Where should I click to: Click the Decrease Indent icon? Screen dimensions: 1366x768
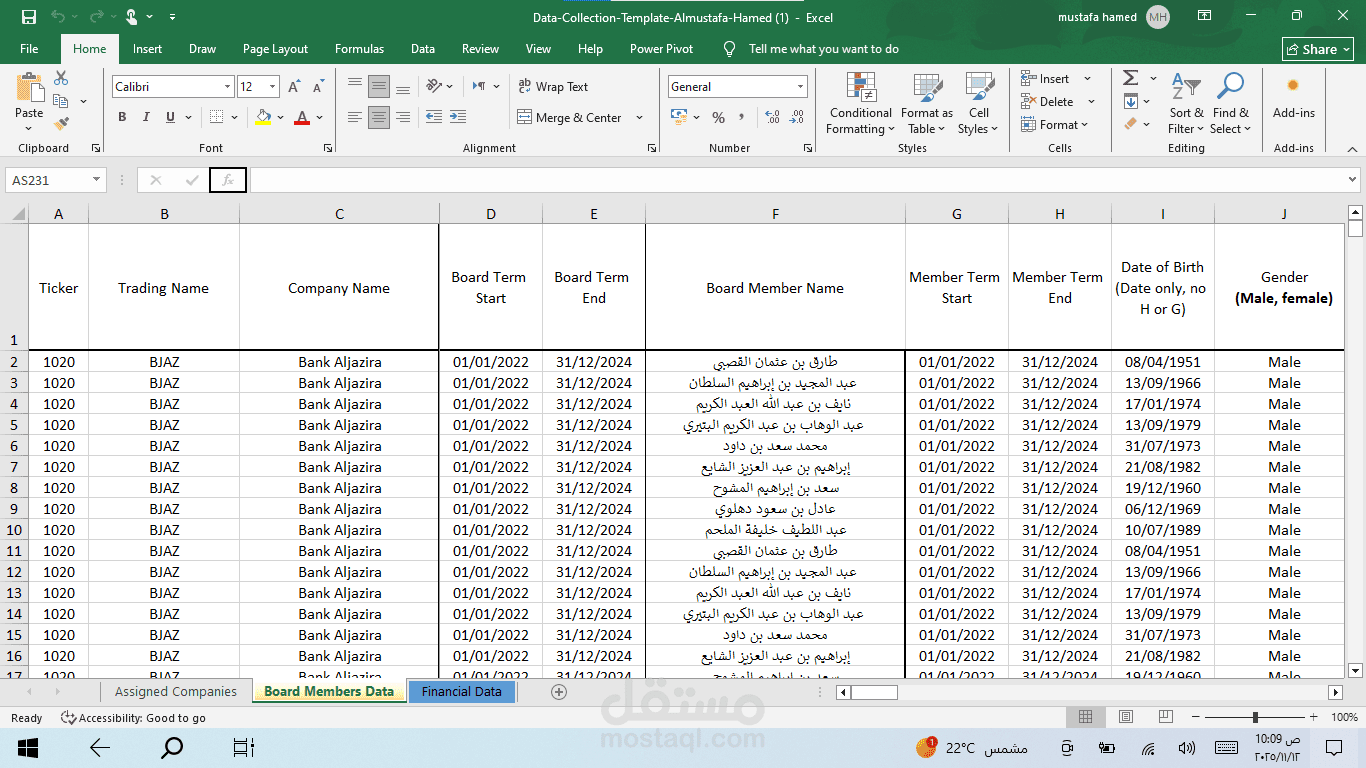pyautogui.click(x=434, y=117)
